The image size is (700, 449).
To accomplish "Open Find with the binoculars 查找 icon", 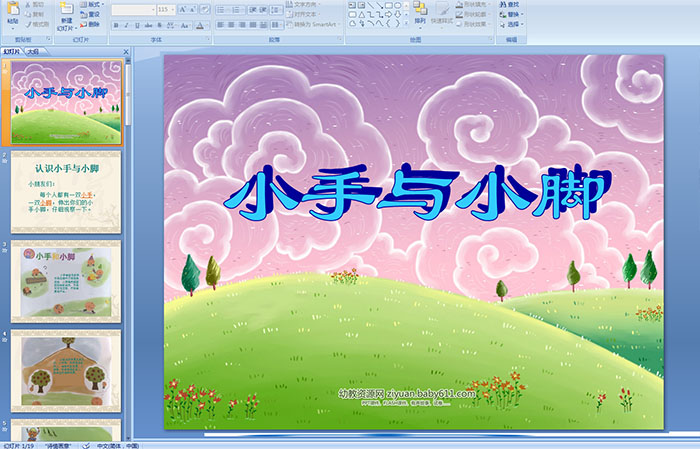I will point(503,4).
